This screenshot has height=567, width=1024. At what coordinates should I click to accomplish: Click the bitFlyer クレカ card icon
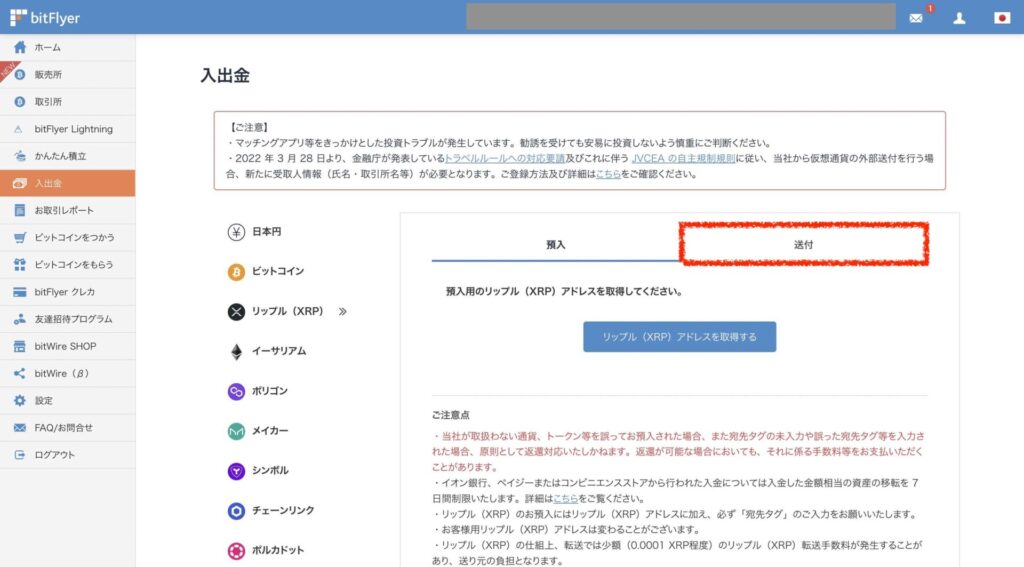[20, 292]
